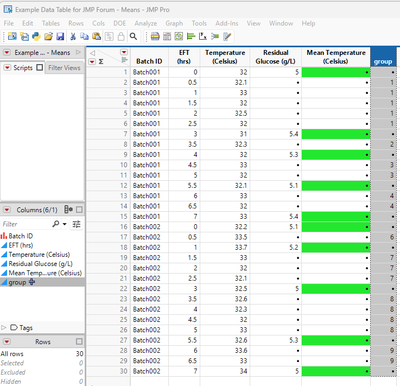This screenshot has height=386, width=400.
Task: Click the green row states icon in table corner
Action: tap(125, 60)
